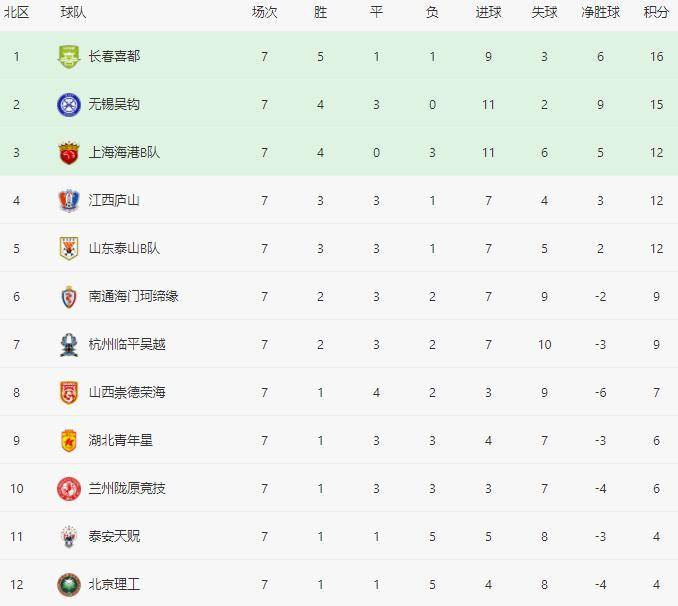Select the 北区 group header label
Viewport: 678px width, 606px height.
tap(16, 12)
